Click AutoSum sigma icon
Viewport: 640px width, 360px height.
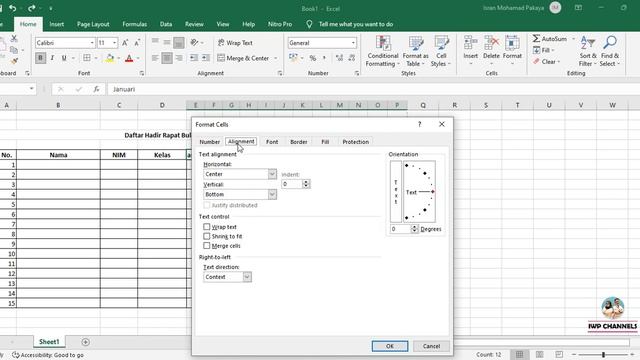[x=536, y=38]
